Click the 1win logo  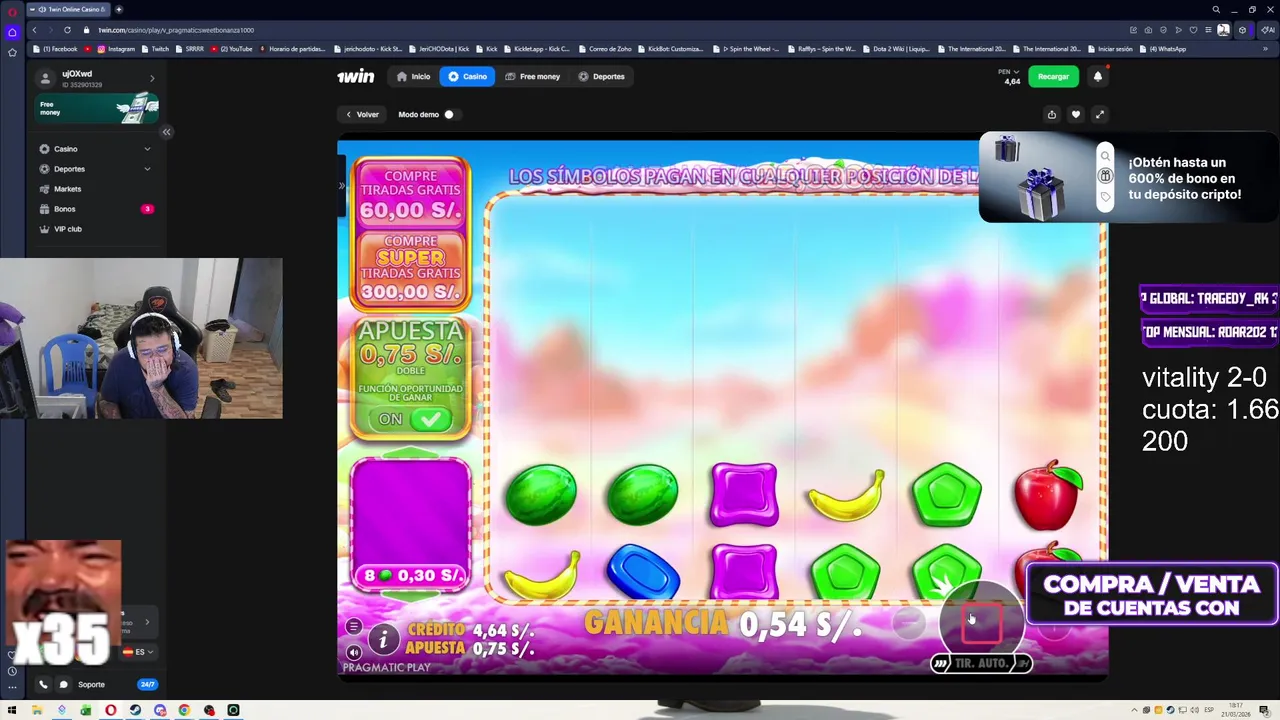(x=355, y=77)
